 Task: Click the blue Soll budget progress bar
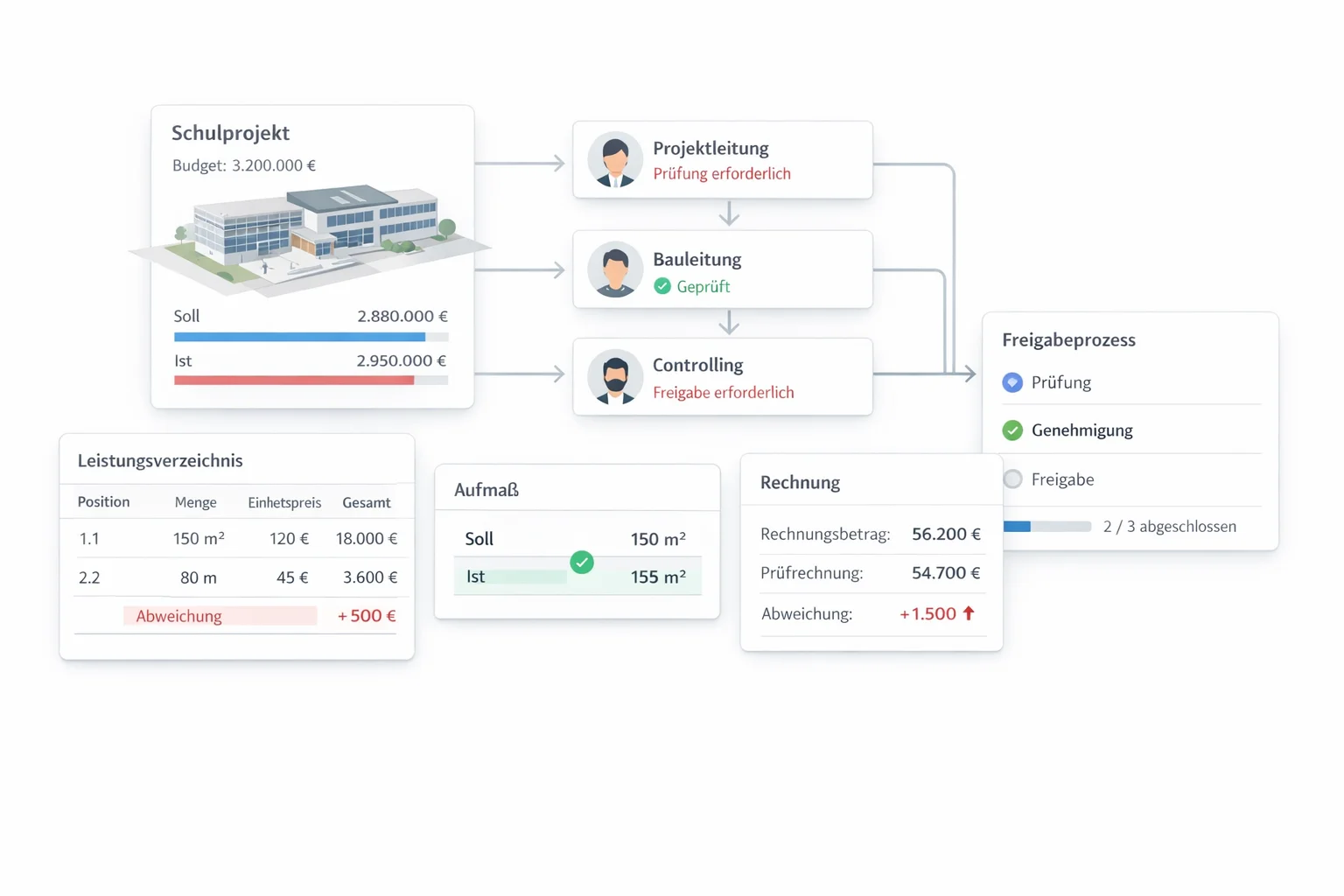[x=299, y=337]
